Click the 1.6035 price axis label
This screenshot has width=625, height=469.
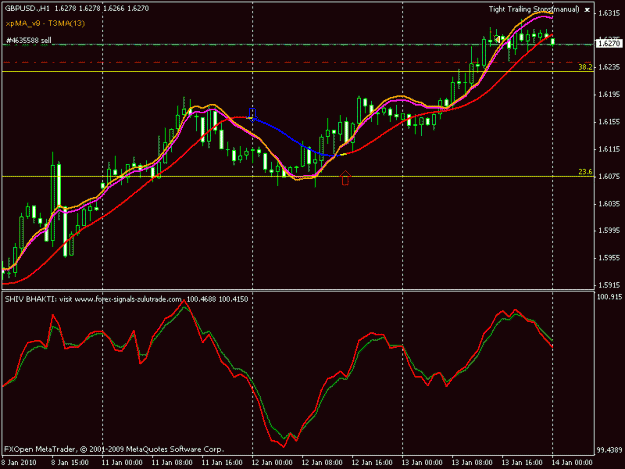click(609, 204)
